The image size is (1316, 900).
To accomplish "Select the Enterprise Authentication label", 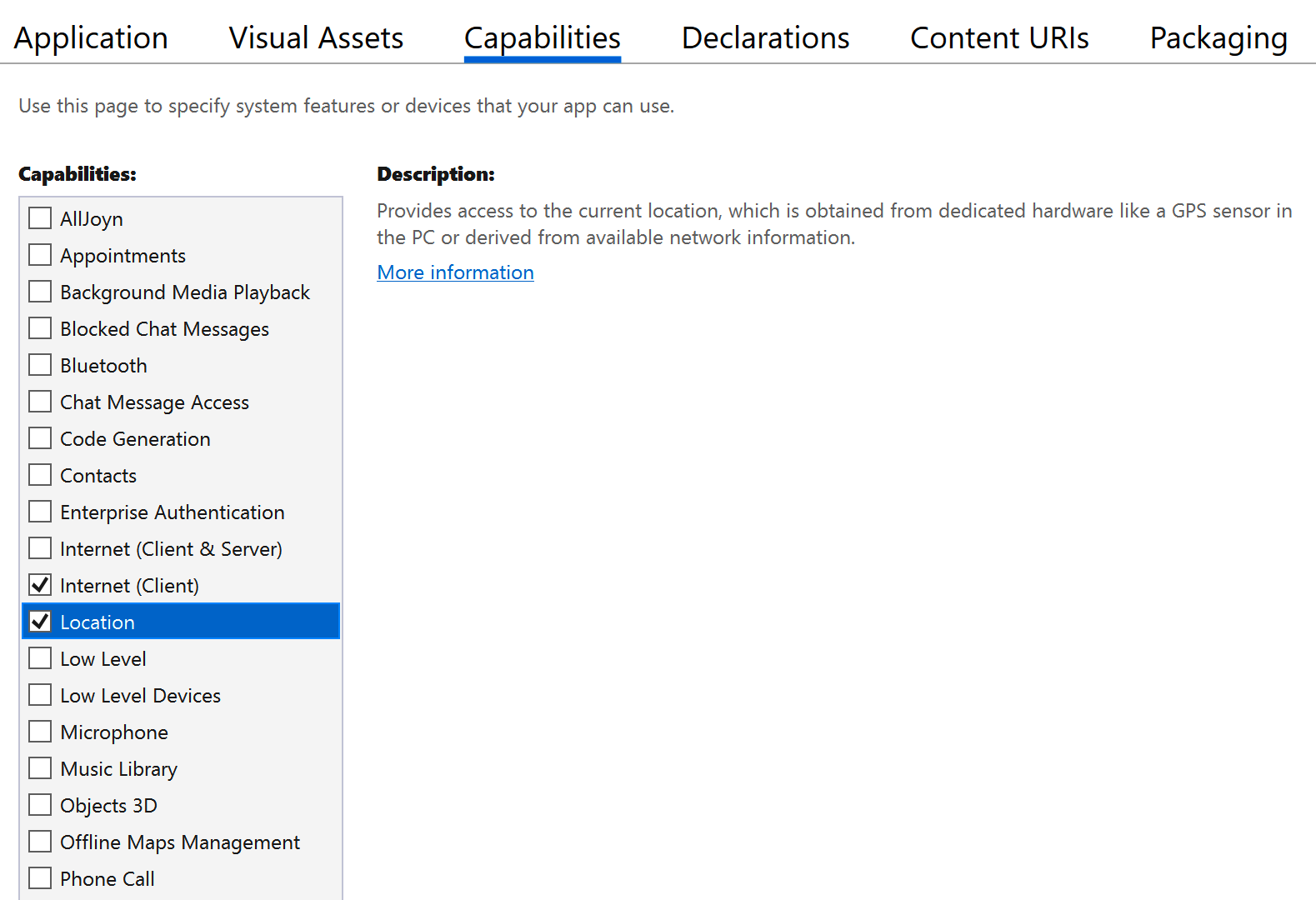I will click(x=173, y=512).
